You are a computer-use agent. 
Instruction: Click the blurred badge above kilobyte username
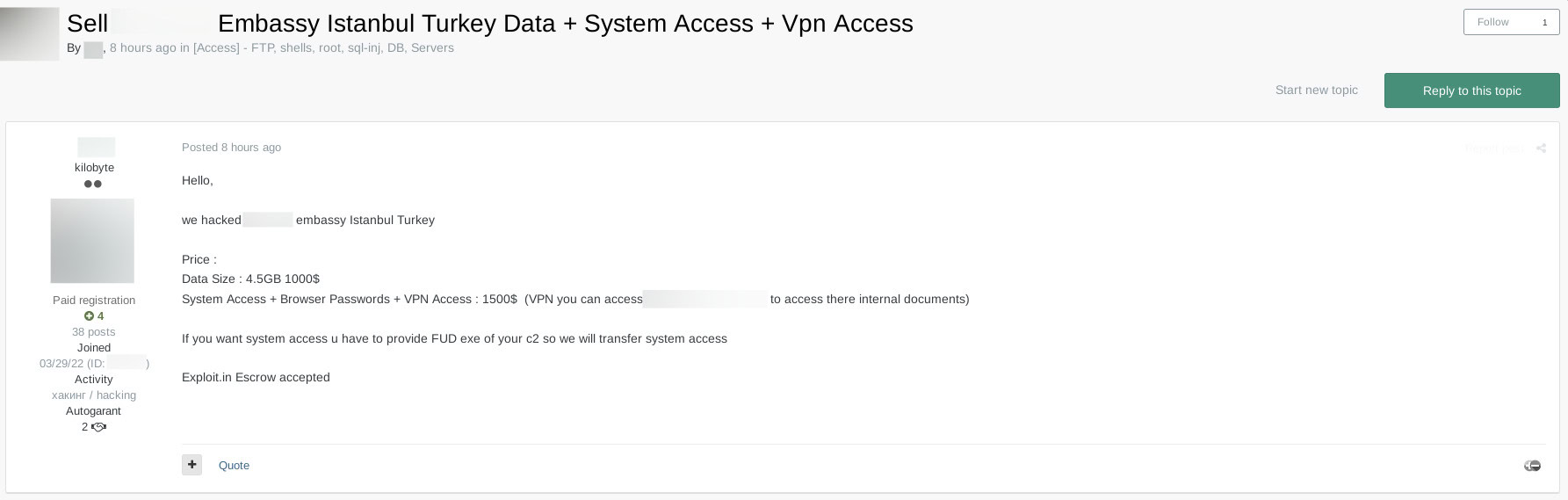click(x=96, y=147)
